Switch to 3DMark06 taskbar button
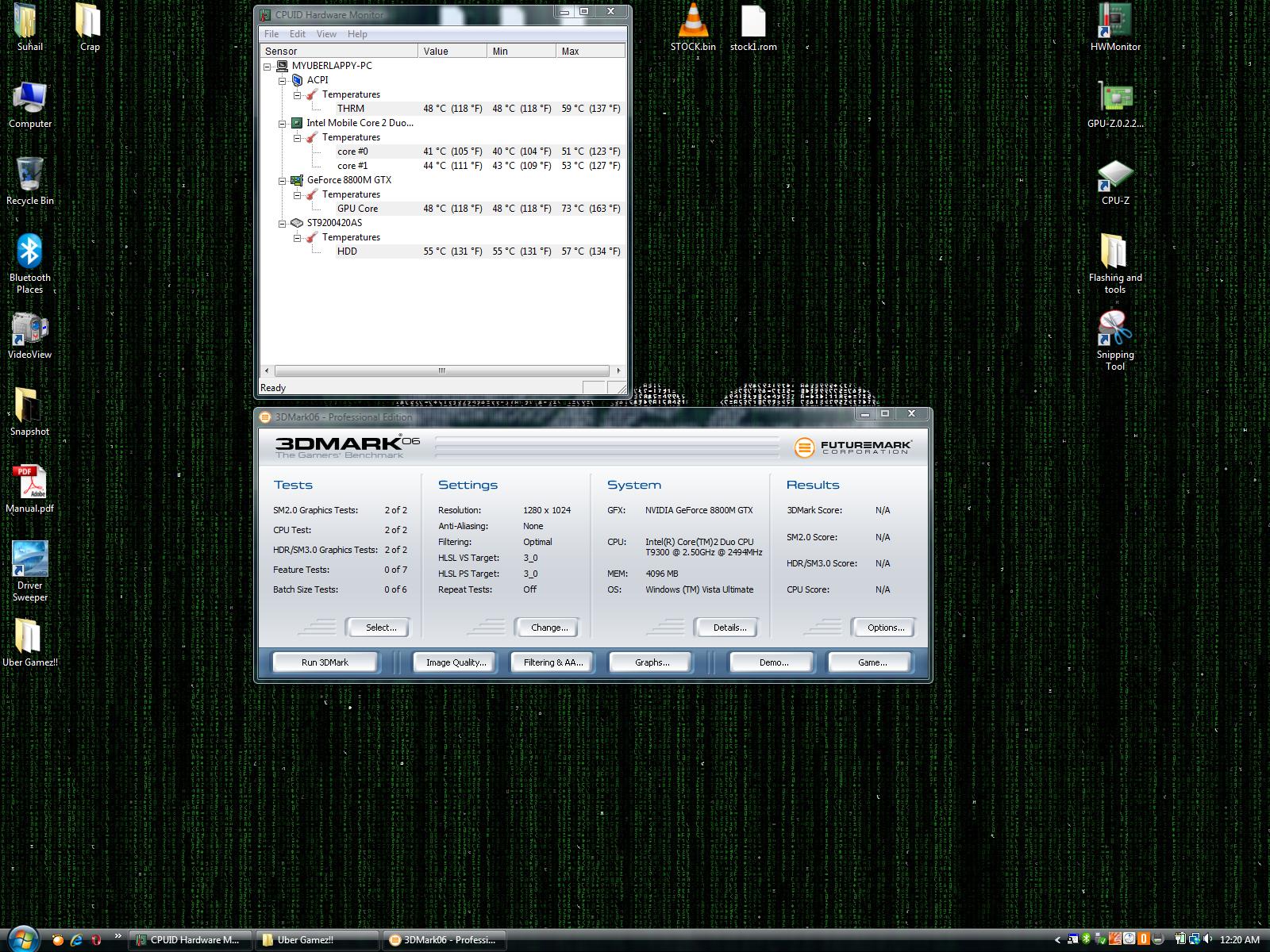Screen dimensions: 1270x952 tap(443, 939)
